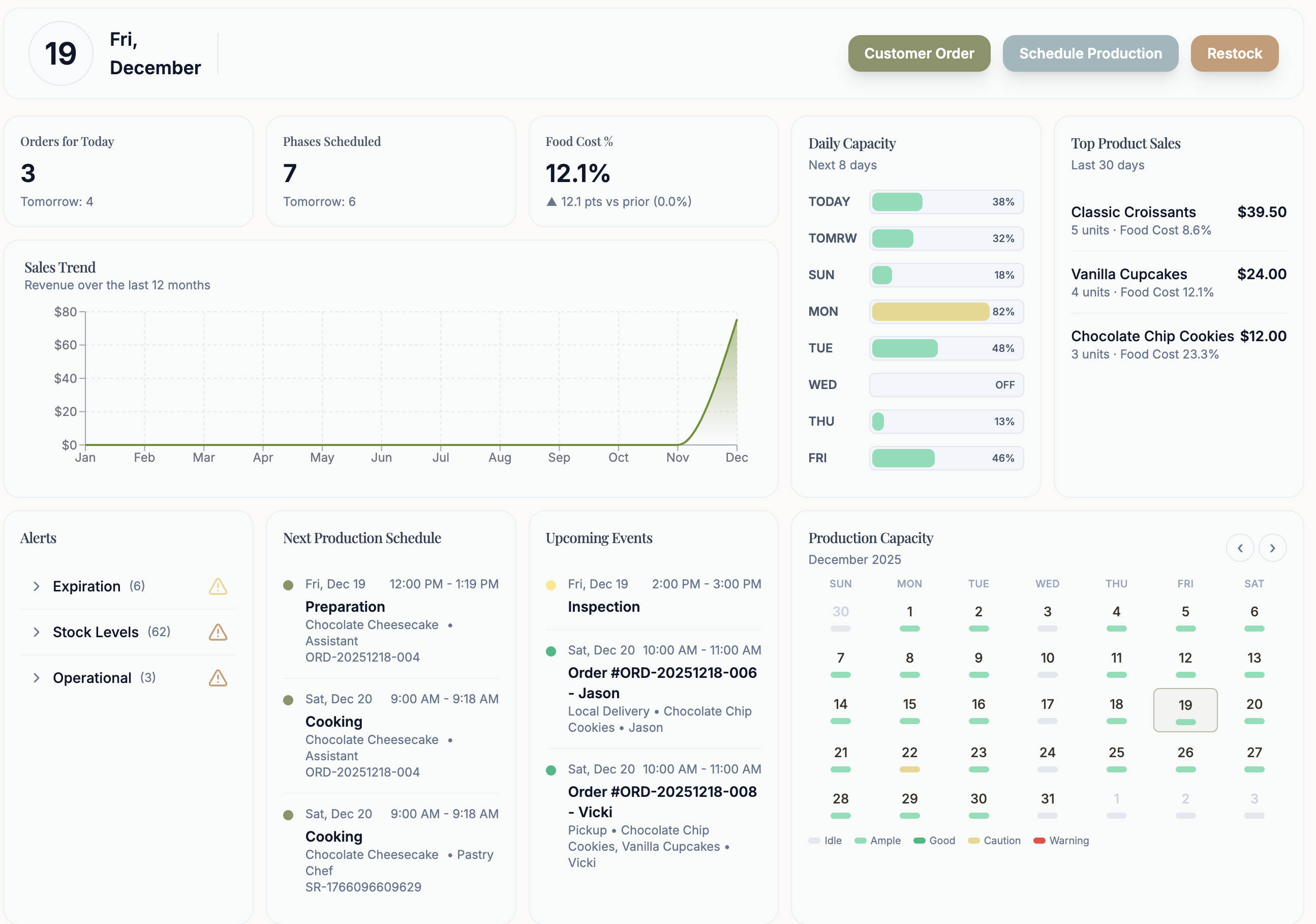Select December 19 in the calendar
The width and height of the screenshot is (1316, 924).
coord(1185,710)
